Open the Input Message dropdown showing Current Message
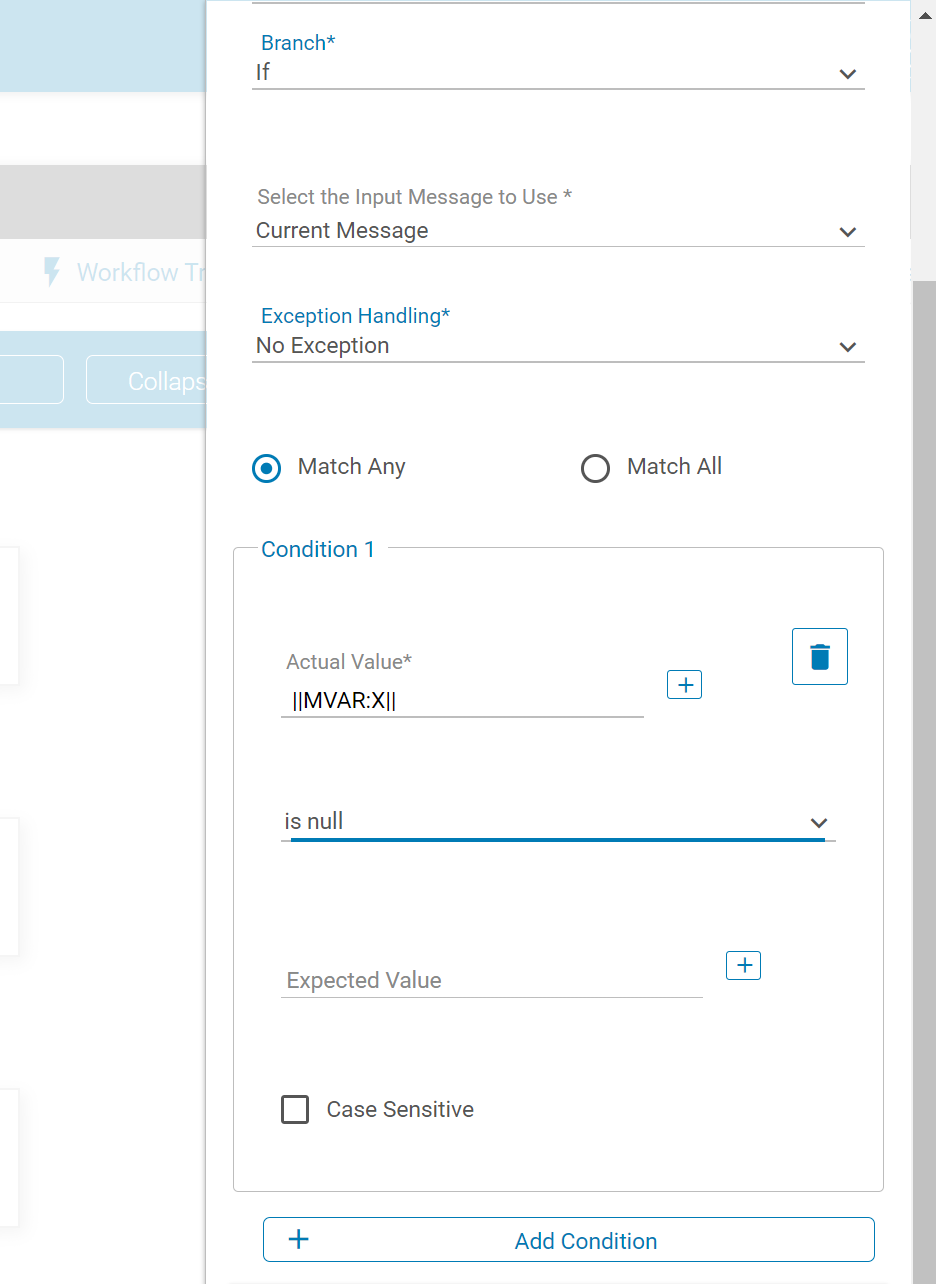Screen dimensions: 936x1284 click(558, 231)
